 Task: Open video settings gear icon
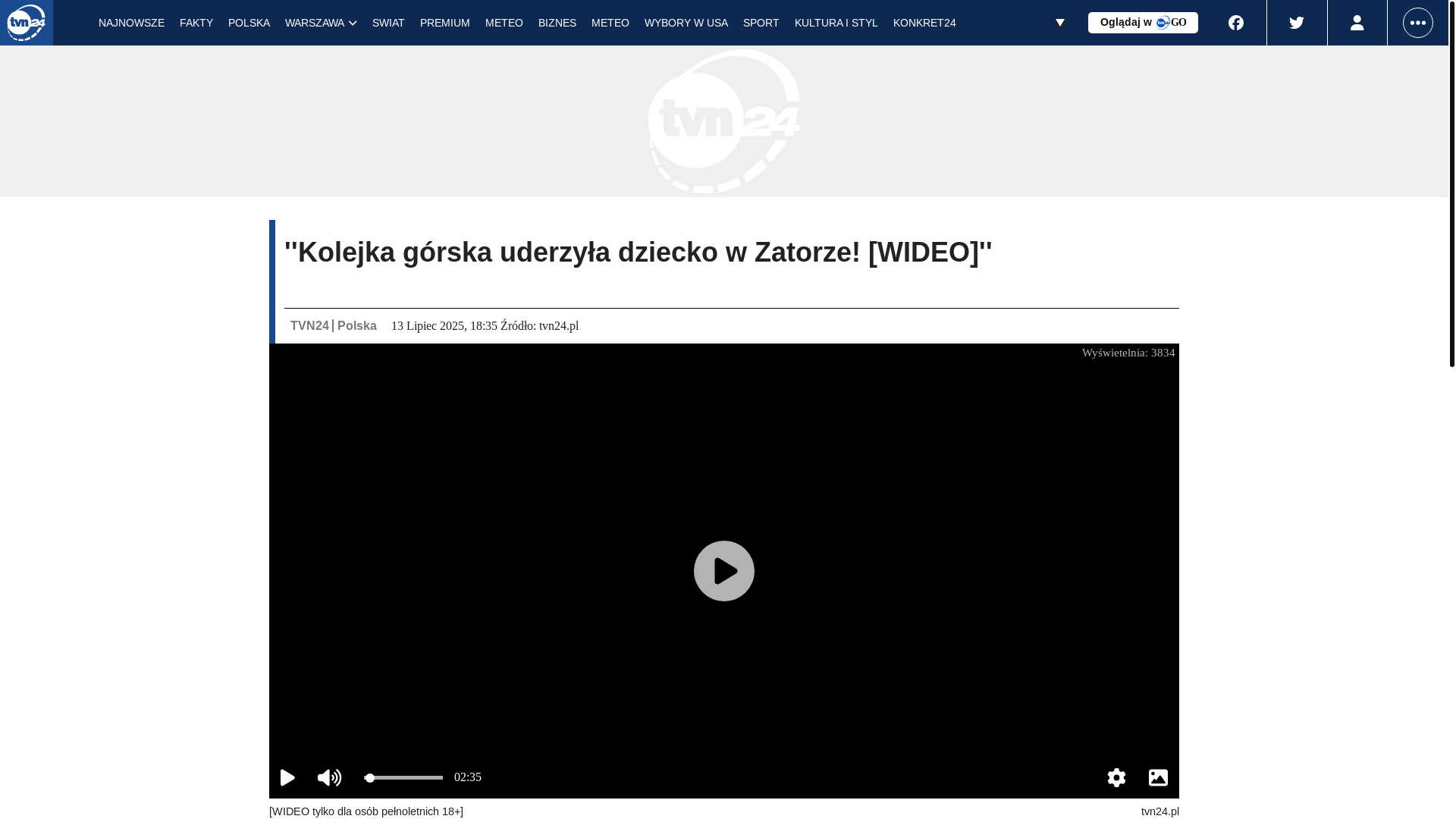coord(1116,777)
